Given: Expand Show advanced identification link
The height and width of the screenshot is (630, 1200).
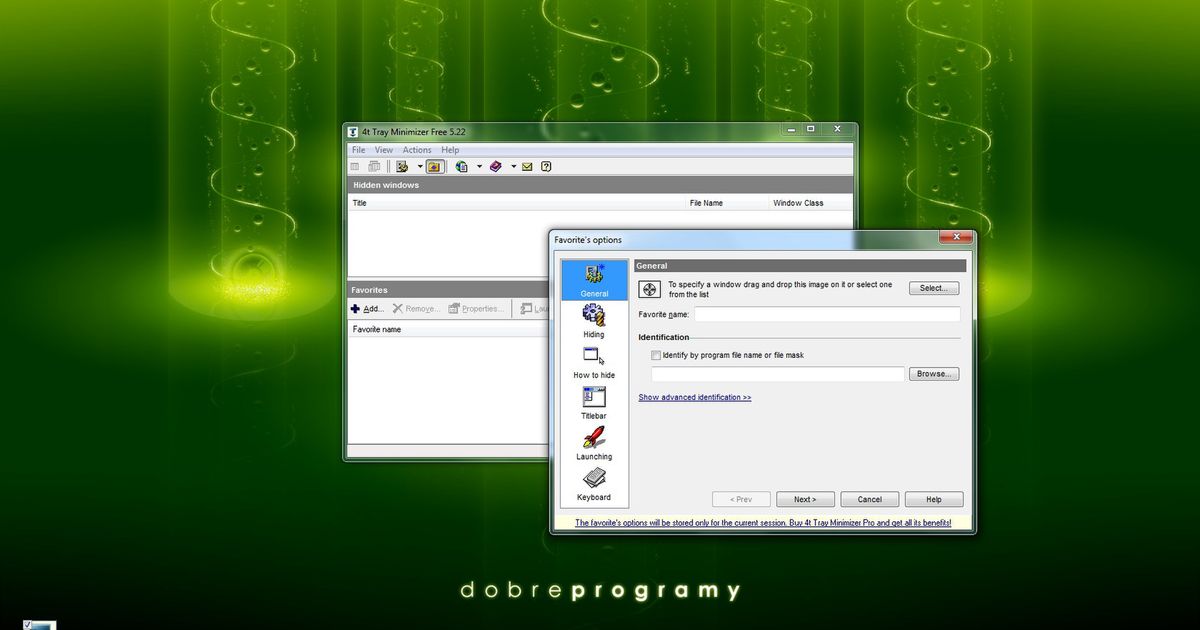Looking at the screenshot, I should point(695,397).
